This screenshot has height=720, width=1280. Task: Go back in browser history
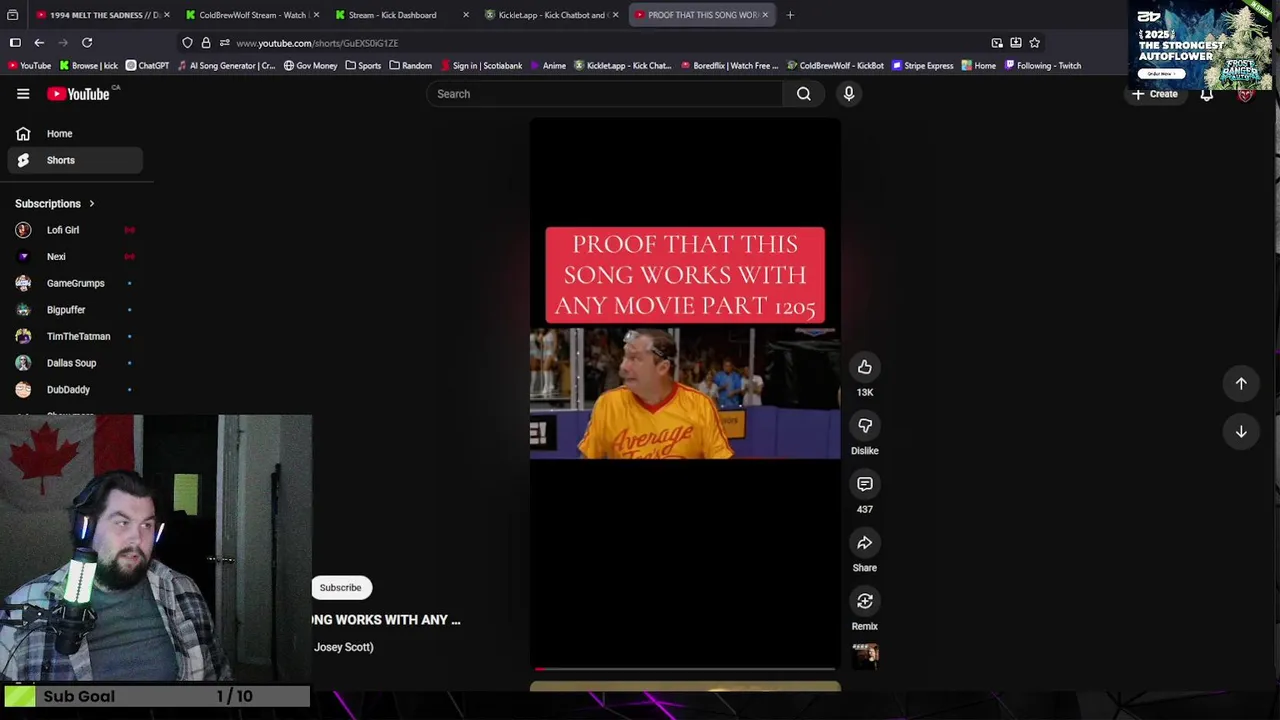coord(39,43)
